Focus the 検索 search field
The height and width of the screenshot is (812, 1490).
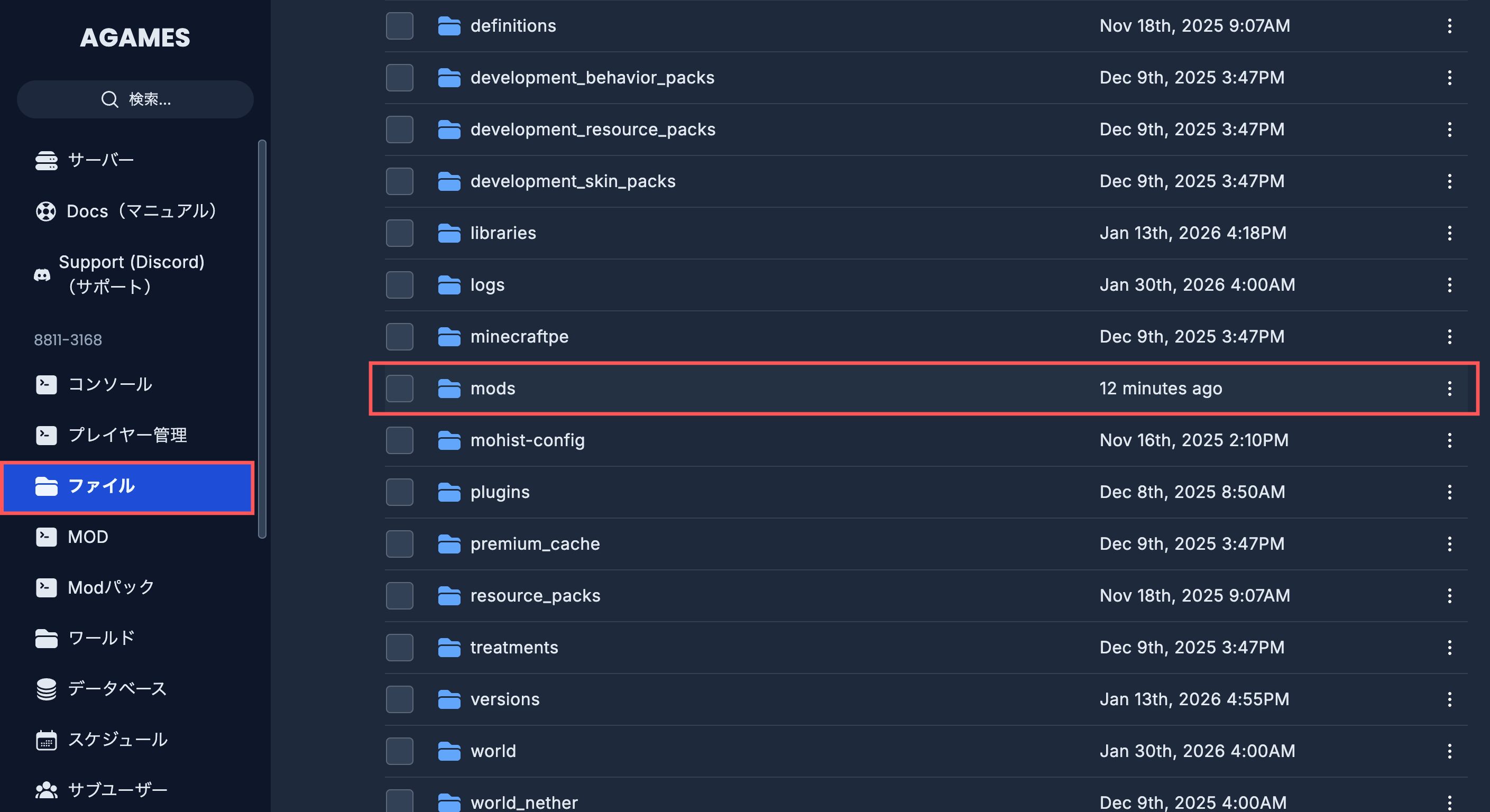tap(135, 99)
